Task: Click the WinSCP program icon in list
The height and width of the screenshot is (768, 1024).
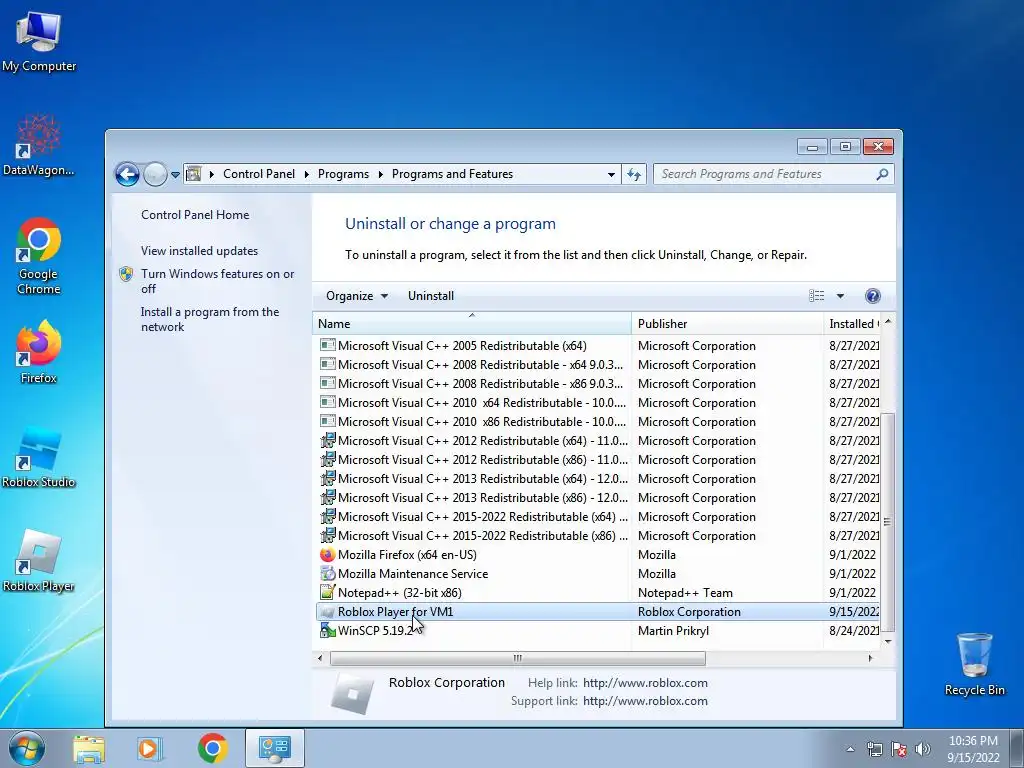Action: [327, 630]
